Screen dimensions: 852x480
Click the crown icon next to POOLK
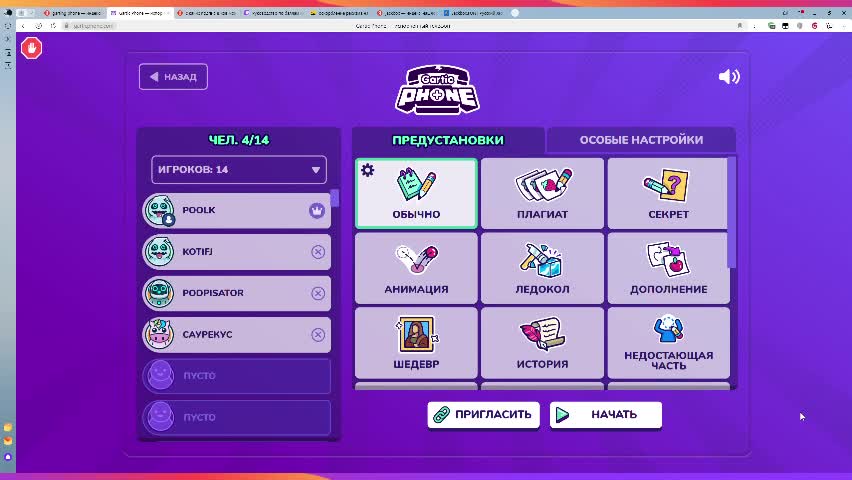pyautogui.click(x=317, y=210)
